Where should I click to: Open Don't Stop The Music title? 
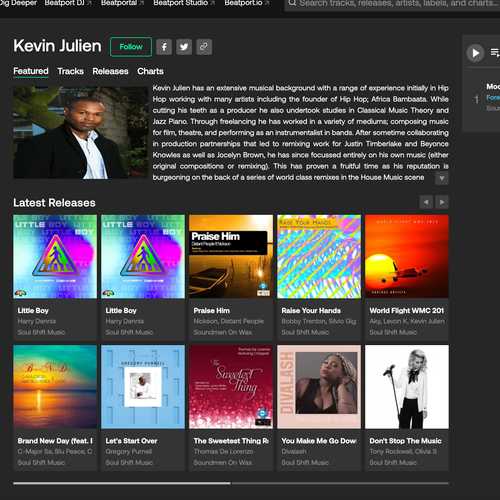[405, 441]
